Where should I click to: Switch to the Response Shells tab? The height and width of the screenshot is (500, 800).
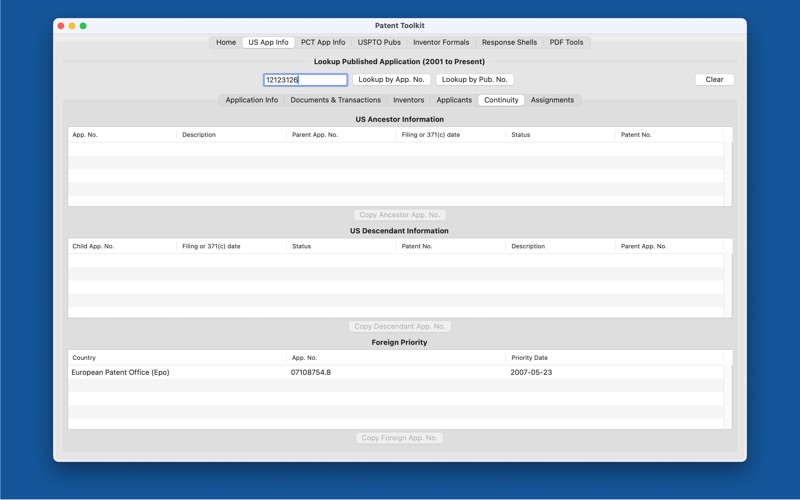[509, 42]
